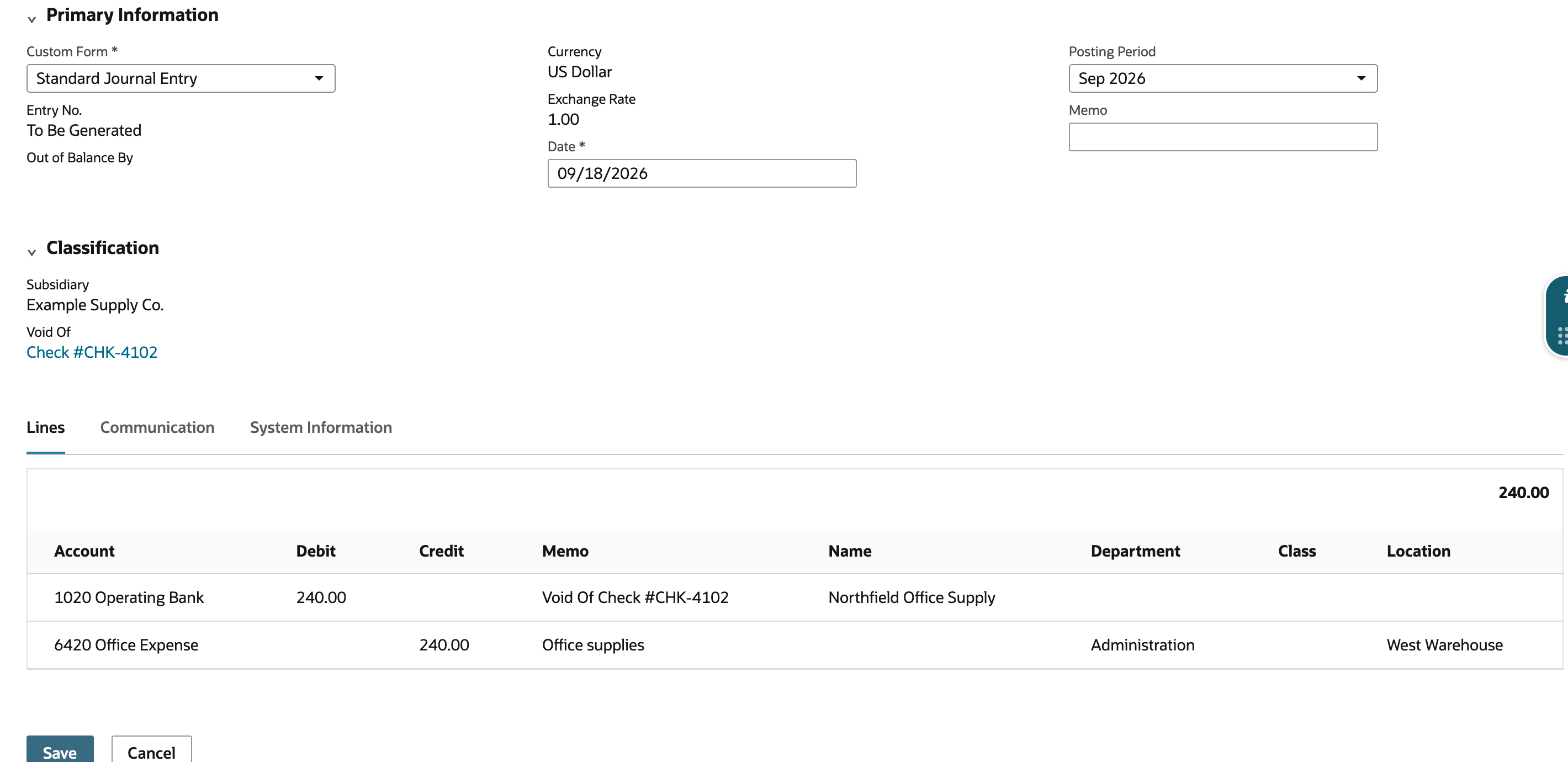Click the Date input field
The height and width of the screenshot is (762, 1568).
point(702,173)
